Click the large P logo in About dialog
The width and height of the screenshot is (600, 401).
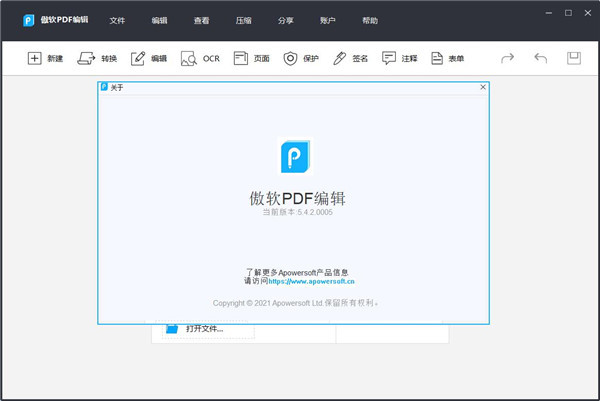[x=295, y=156]
